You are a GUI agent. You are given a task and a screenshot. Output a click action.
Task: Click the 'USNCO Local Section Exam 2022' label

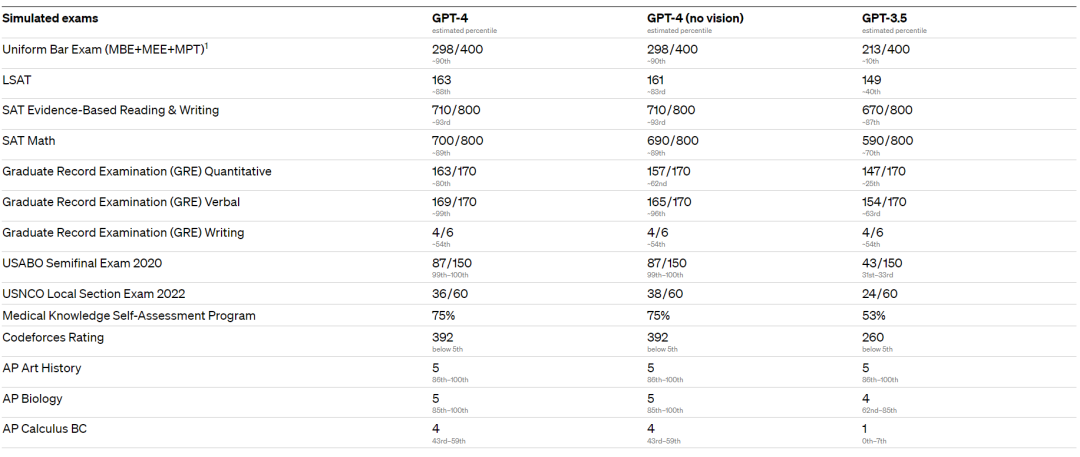point(94,294)
